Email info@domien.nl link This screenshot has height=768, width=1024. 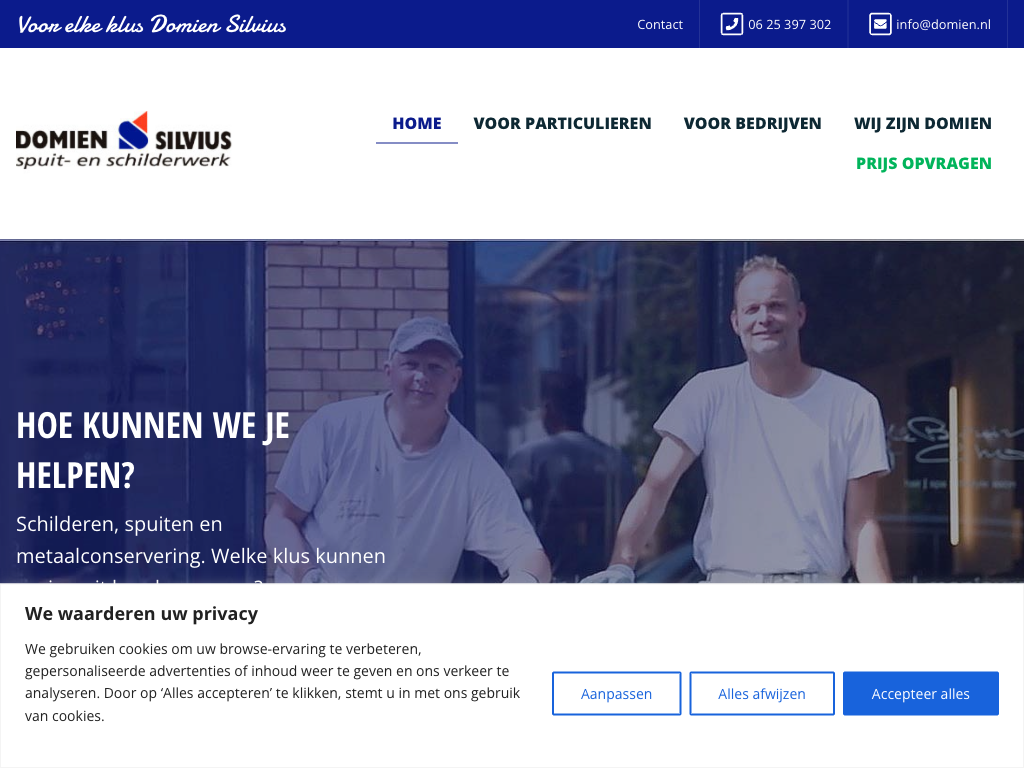pos(943,24)
